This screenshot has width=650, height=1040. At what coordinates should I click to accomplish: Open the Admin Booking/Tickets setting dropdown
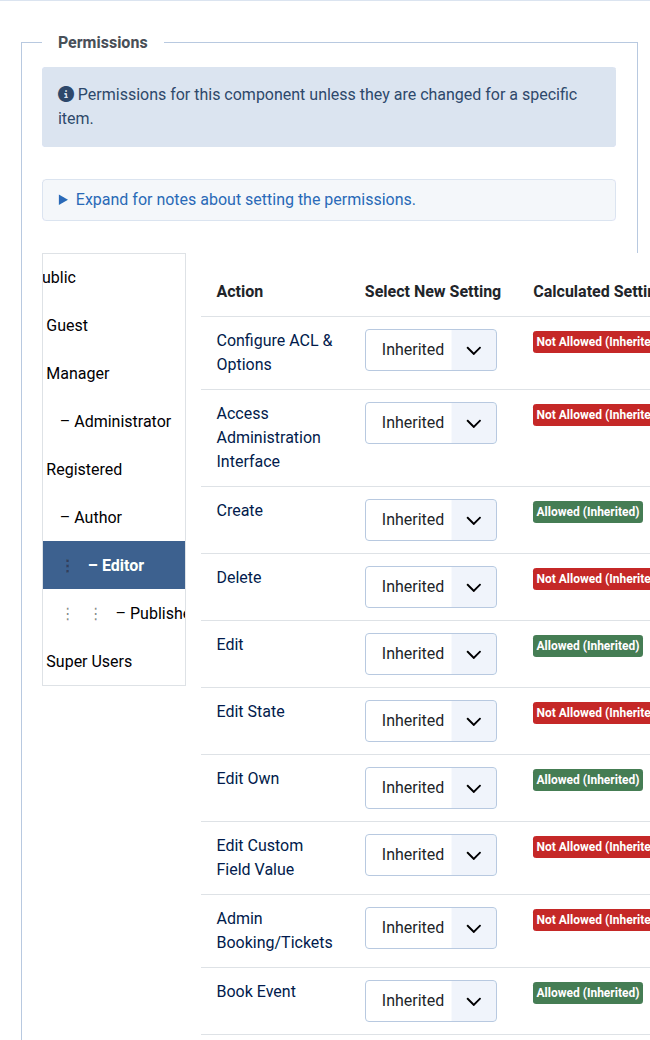coord(430,928)
